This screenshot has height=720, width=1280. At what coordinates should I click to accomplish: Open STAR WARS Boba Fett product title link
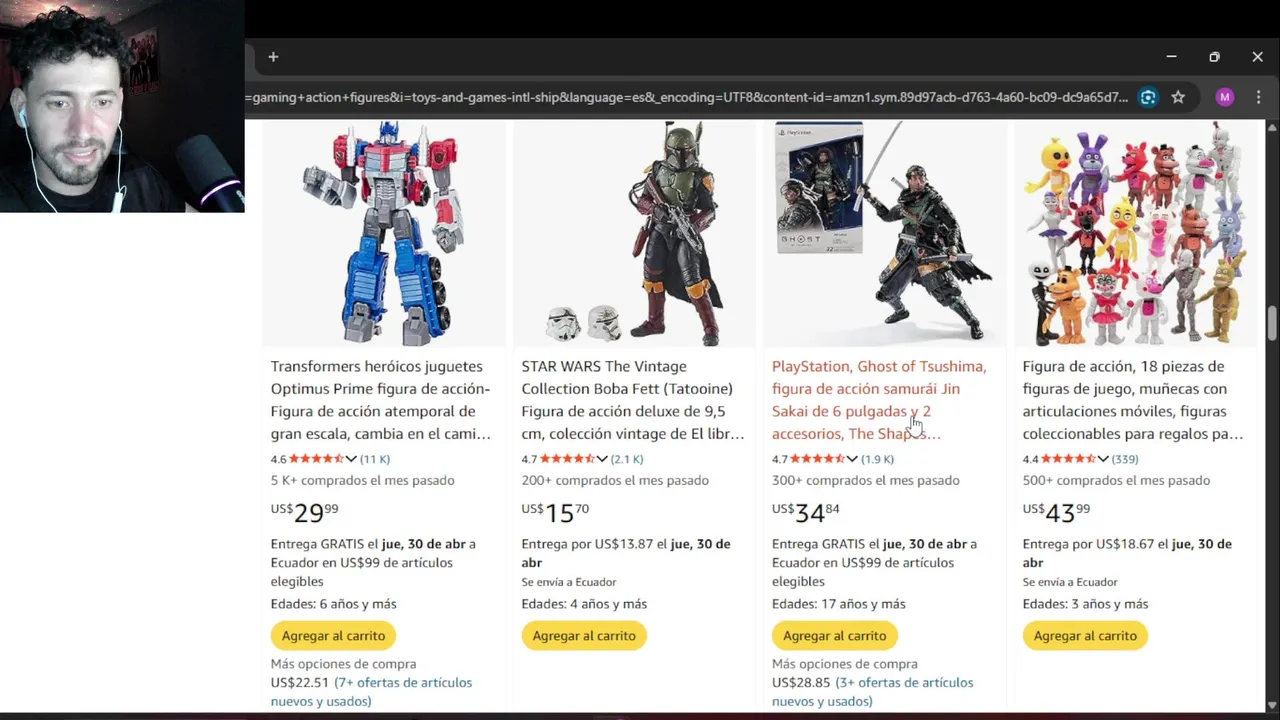pyautogui.click(x=632, y=400)
